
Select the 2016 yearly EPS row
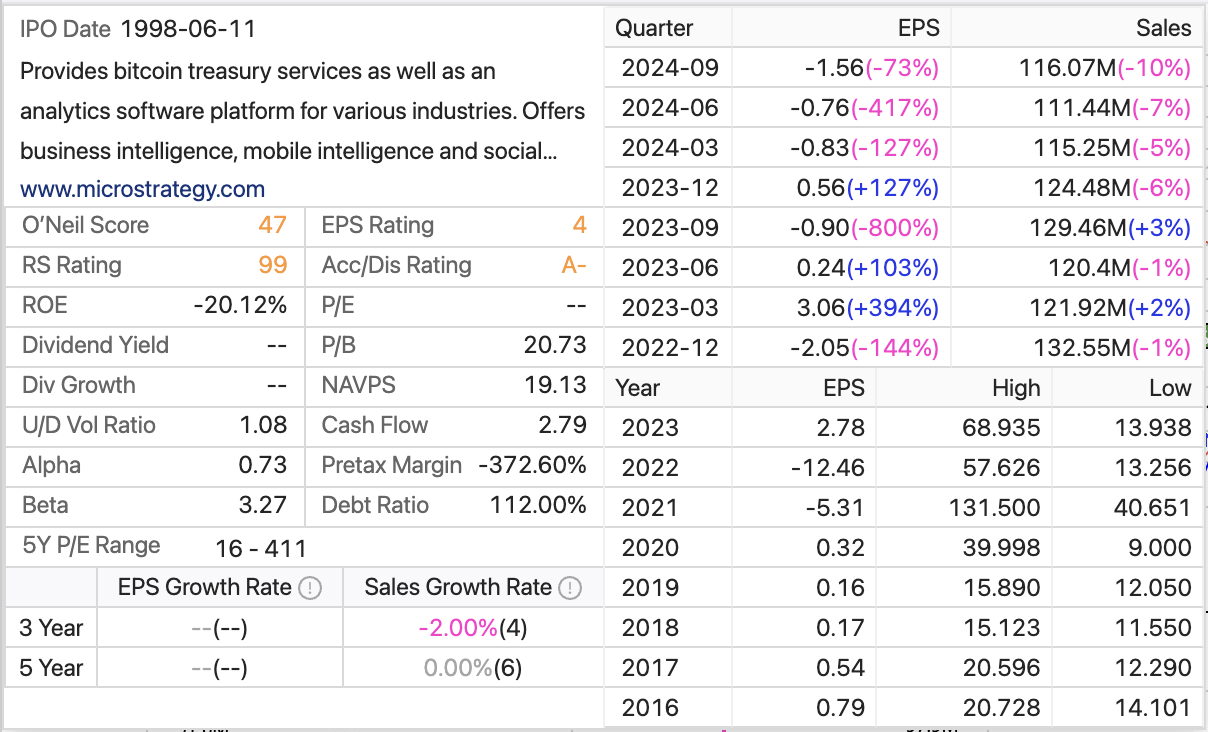900,707
